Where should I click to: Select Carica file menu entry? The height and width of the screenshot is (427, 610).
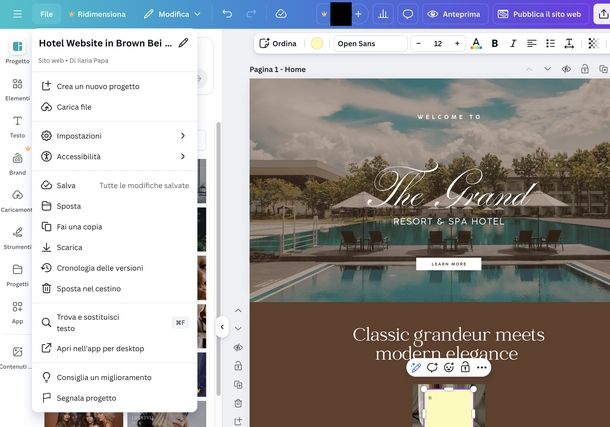point(114,107)
